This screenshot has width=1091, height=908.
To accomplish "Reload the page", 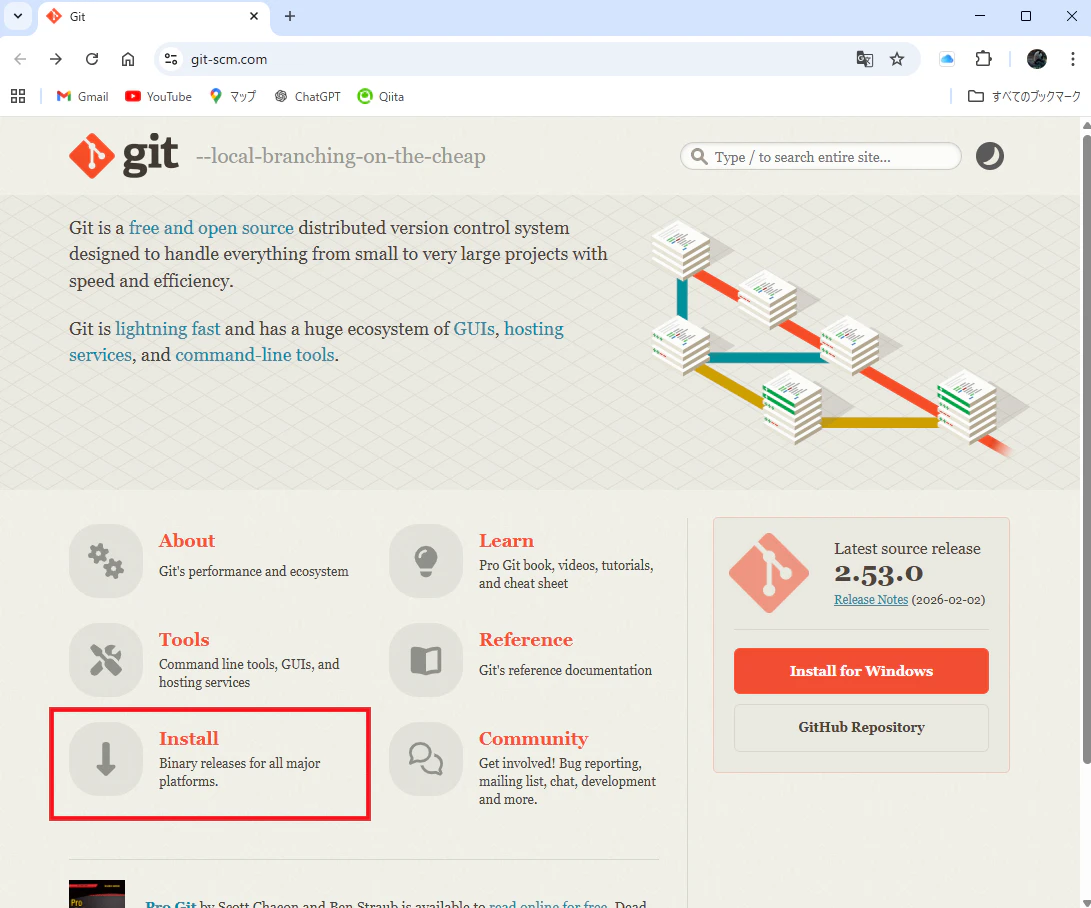I will 92,59.
